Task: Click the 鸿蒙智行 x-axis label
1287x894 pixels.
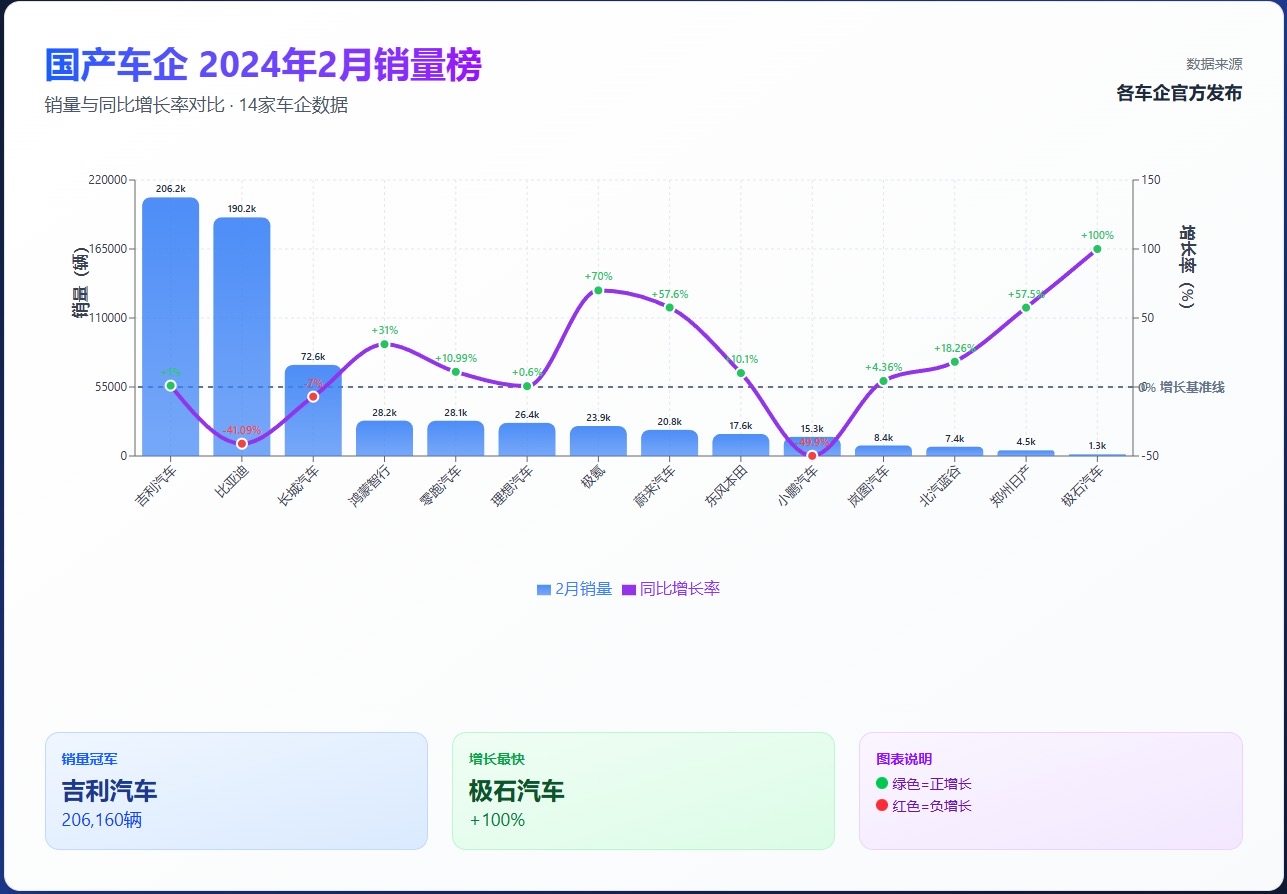Action: pyautogui.click(x=372, y=486)
